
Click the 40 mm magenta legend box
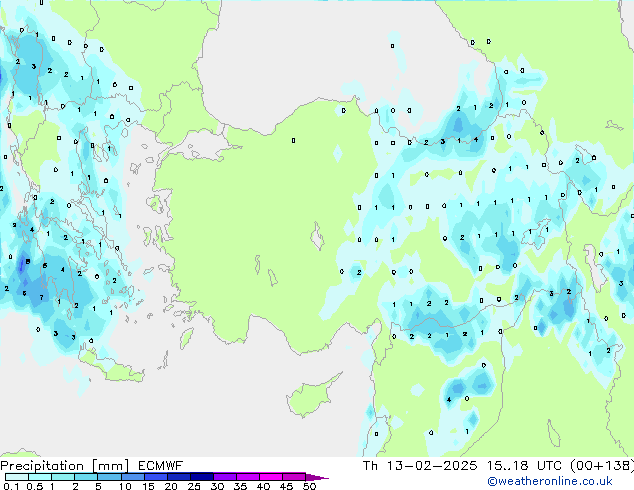(x=271, y=477)
